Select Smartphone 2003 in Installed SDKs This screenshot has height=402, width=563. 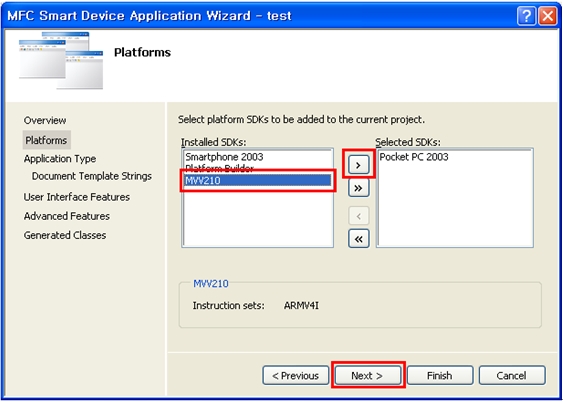[x=224, y=157]
